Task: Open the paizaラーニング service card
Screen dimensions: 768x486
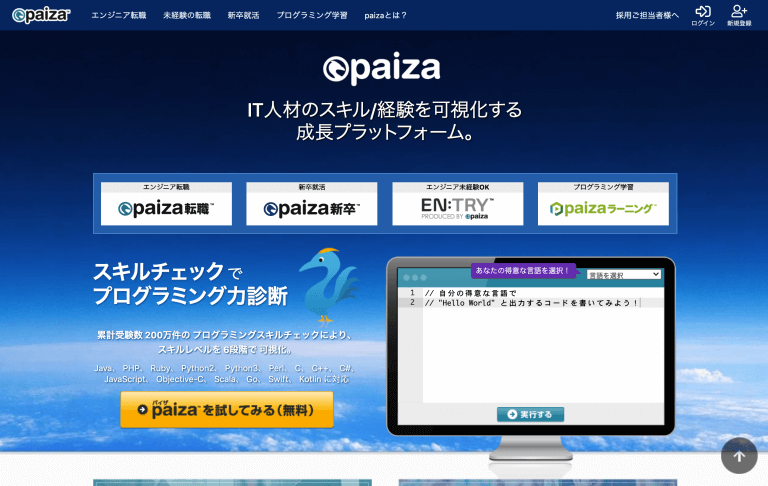Action: (603, 204)
